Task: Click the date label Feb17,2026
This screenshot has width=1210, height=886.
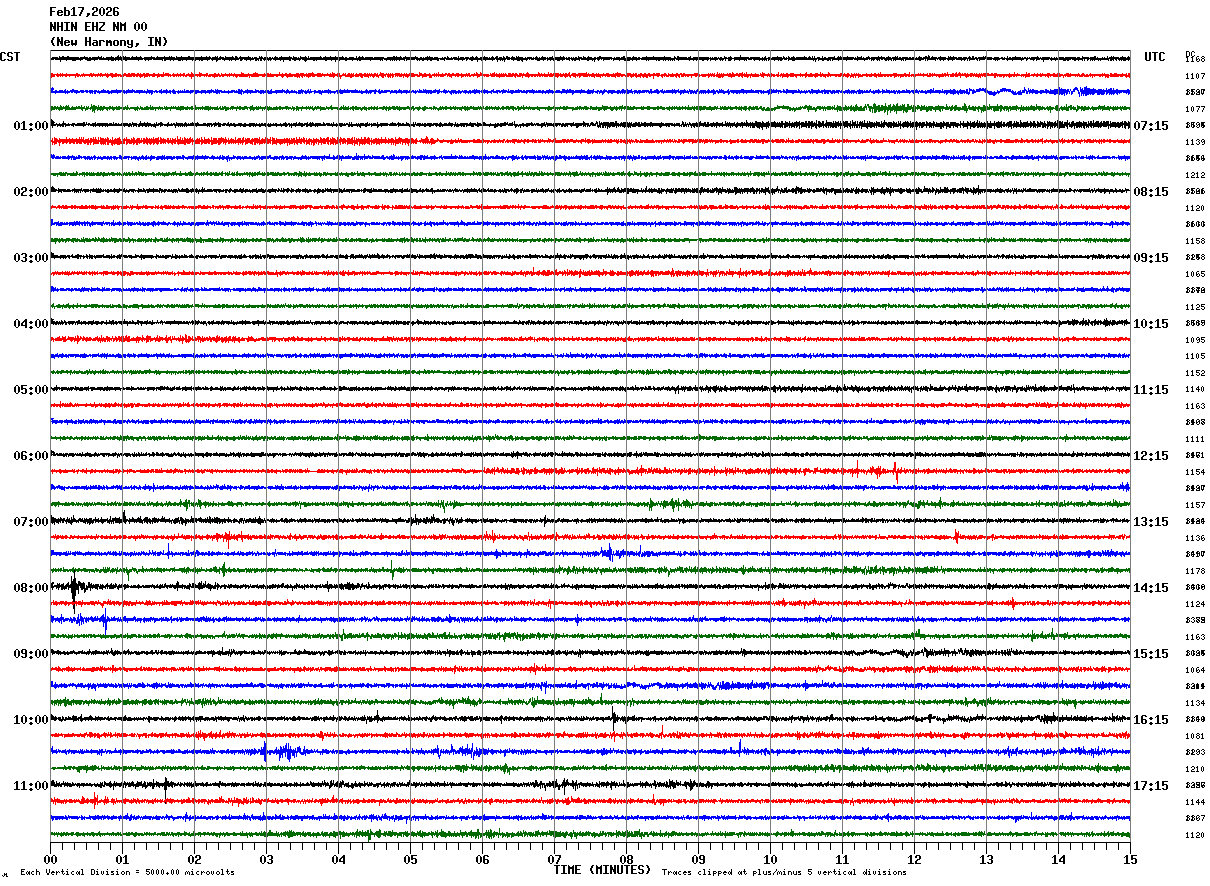Action: coord(84,12)
